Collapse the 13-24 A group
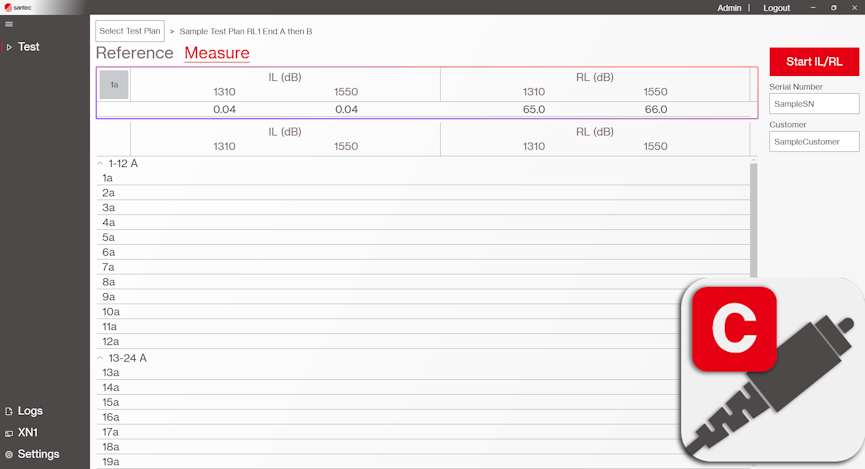Viewport: 865px width, 469px height. tap(99, 358)
